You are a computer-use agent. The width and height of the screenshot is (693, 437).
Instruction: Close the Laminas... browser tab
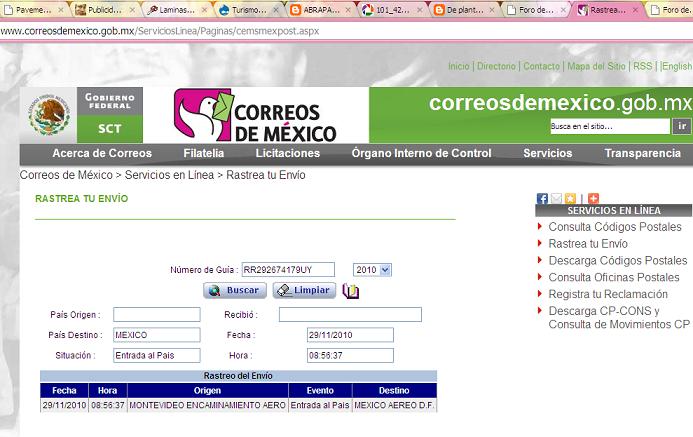(204, 10)
